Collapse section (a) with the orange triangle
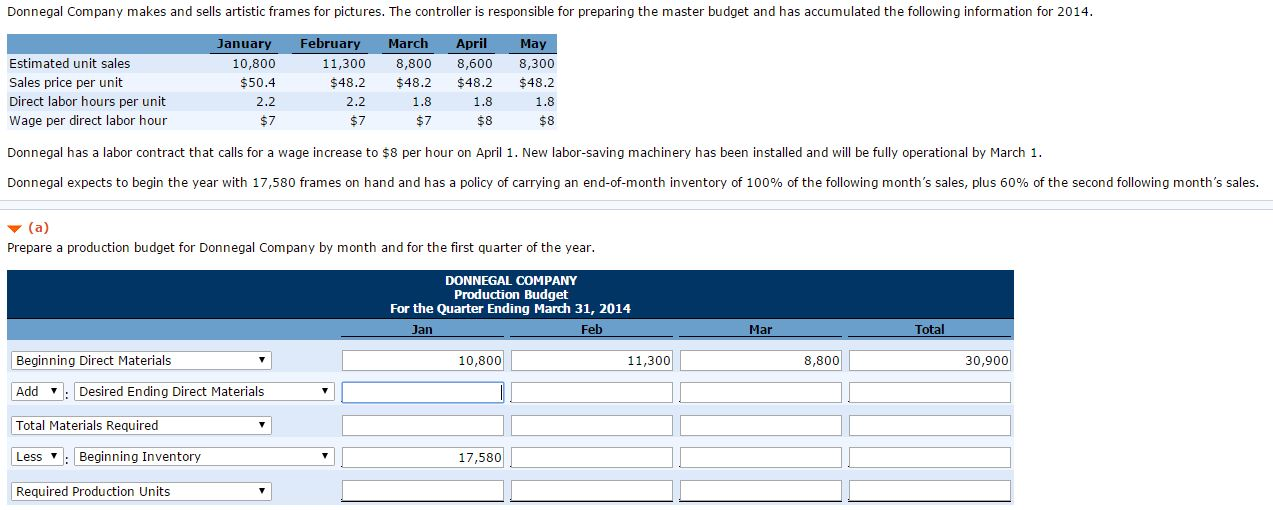Viewport: 1273px width, 510px height. click(x=12, y=228)
